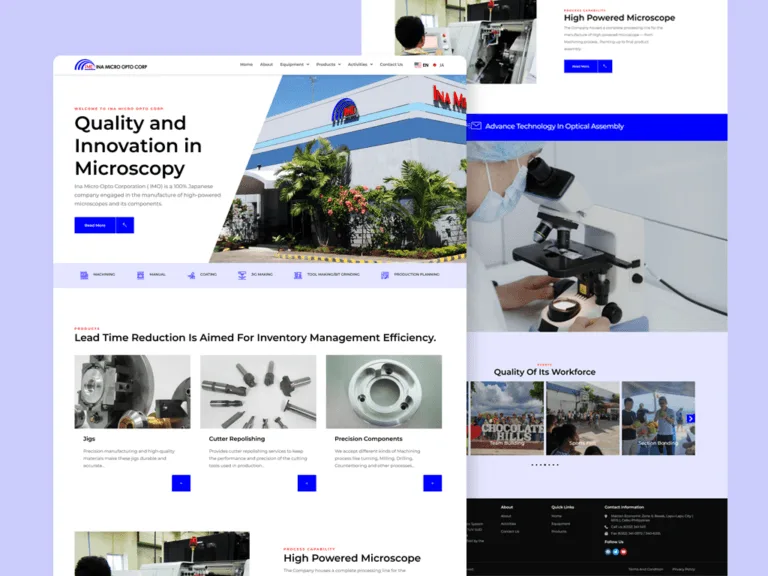Click footer Equipment quick link

(x=561, y=524)
